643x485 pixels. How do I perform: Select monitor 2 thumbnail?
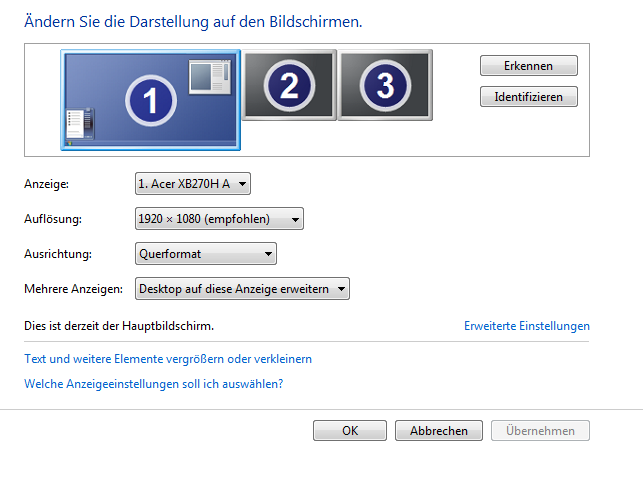[x=289, y=85]
